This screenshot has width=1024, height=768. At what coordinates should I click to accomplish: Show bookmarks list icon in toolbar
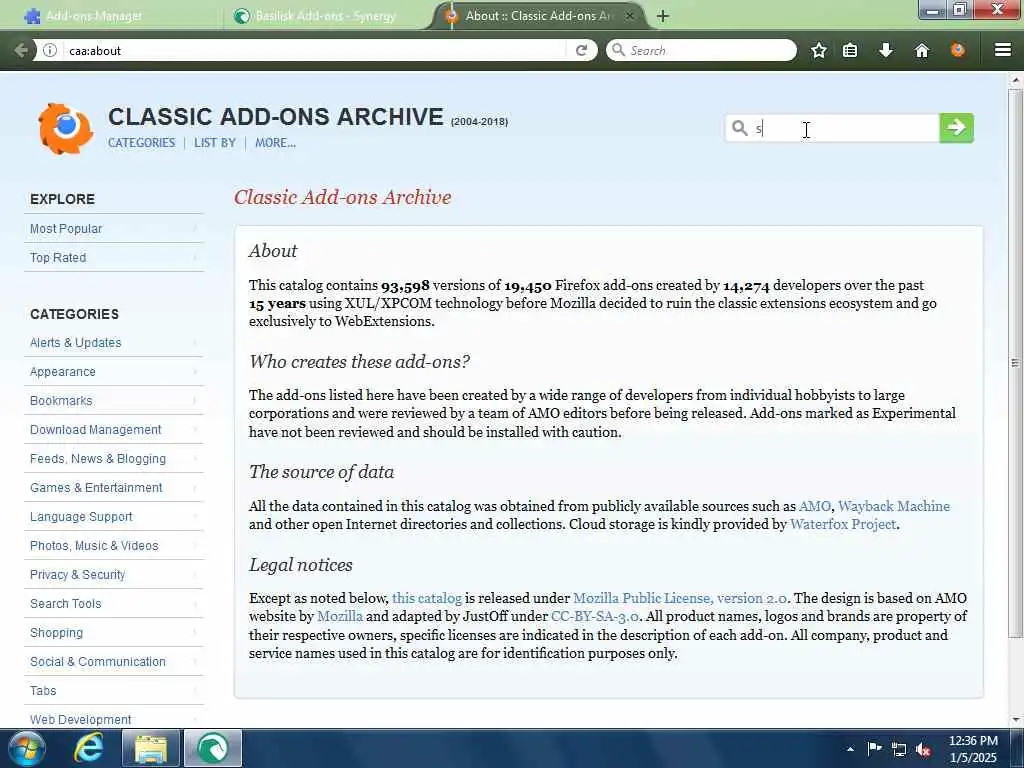(x=850, y=50)
